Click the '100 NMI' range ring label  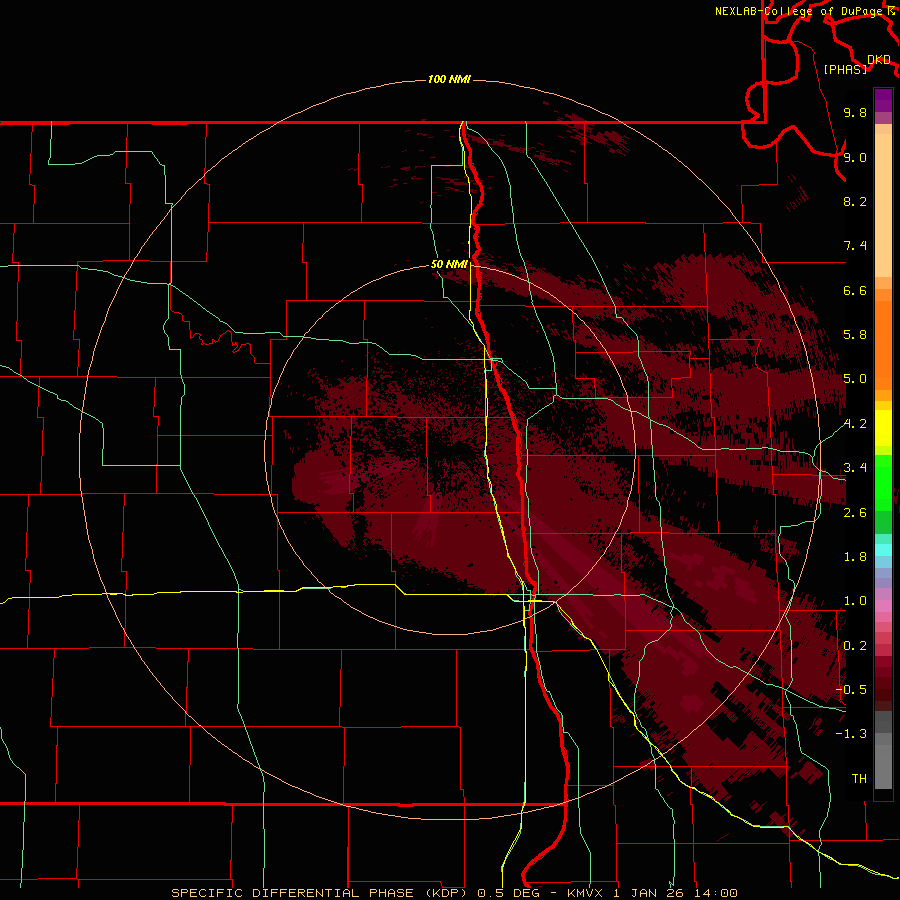449,79
